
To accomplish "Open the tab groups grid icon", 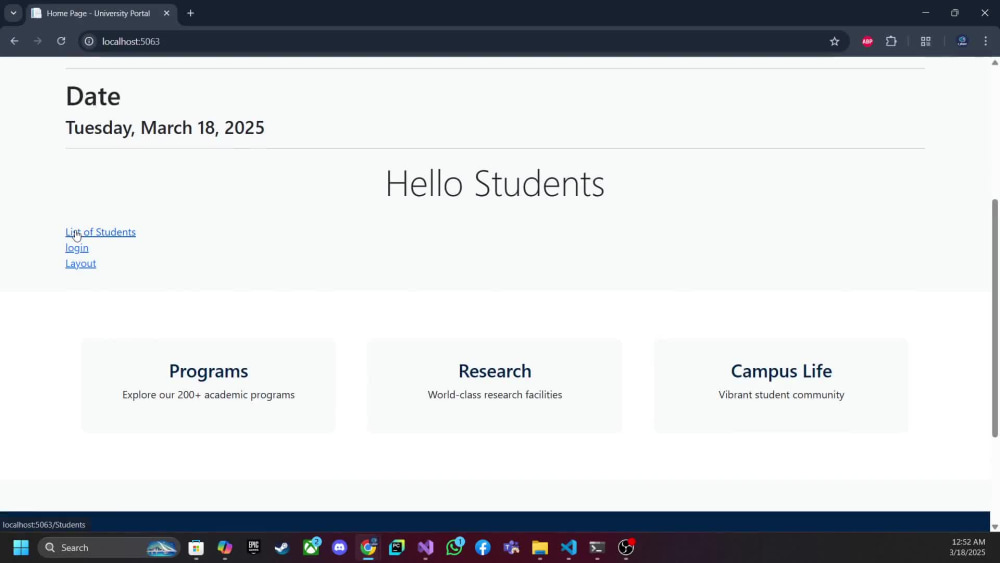I will [925, 41].
